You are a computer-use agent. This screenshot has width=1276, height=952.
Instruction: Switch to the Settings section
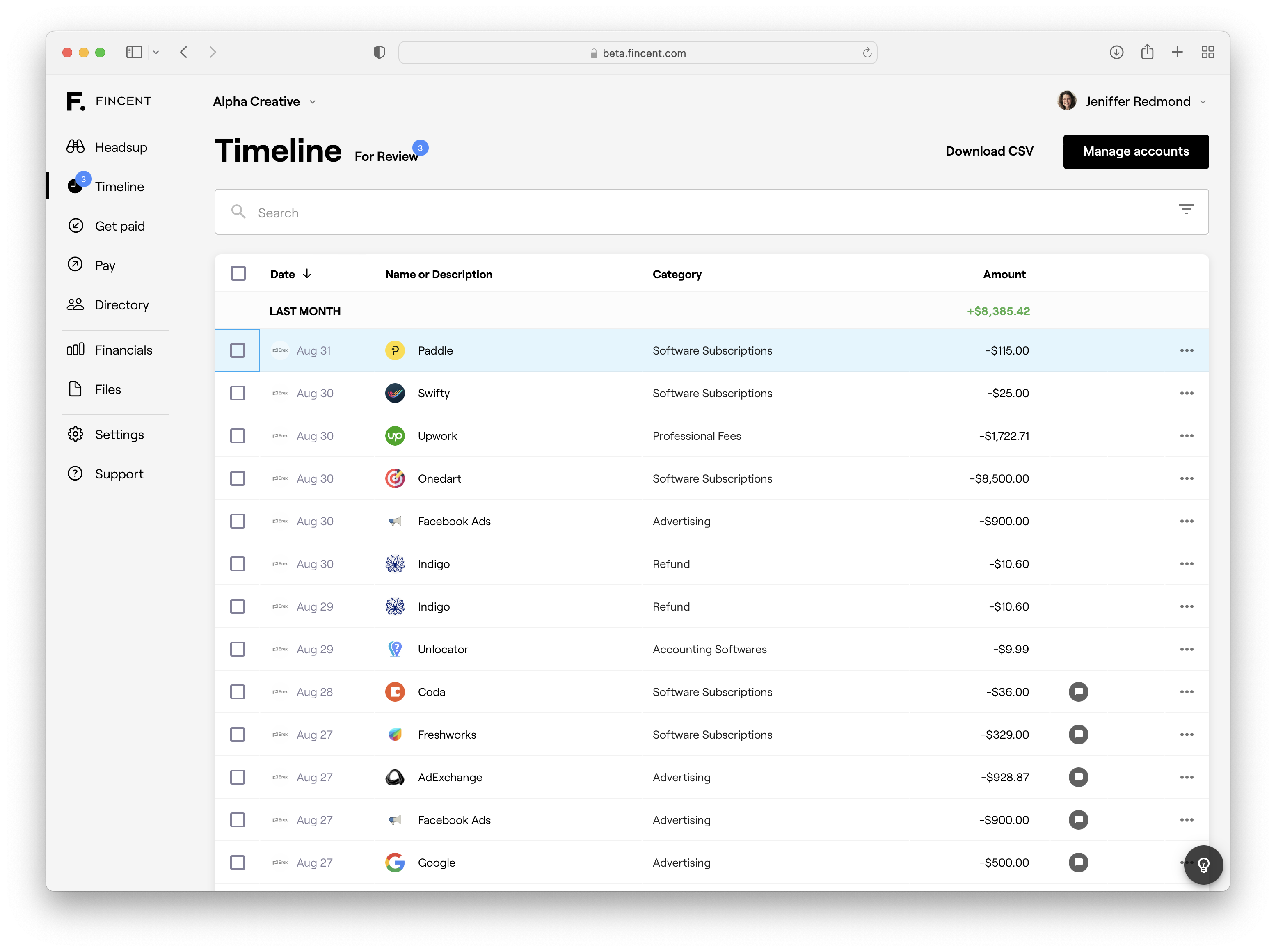[119, 435]
